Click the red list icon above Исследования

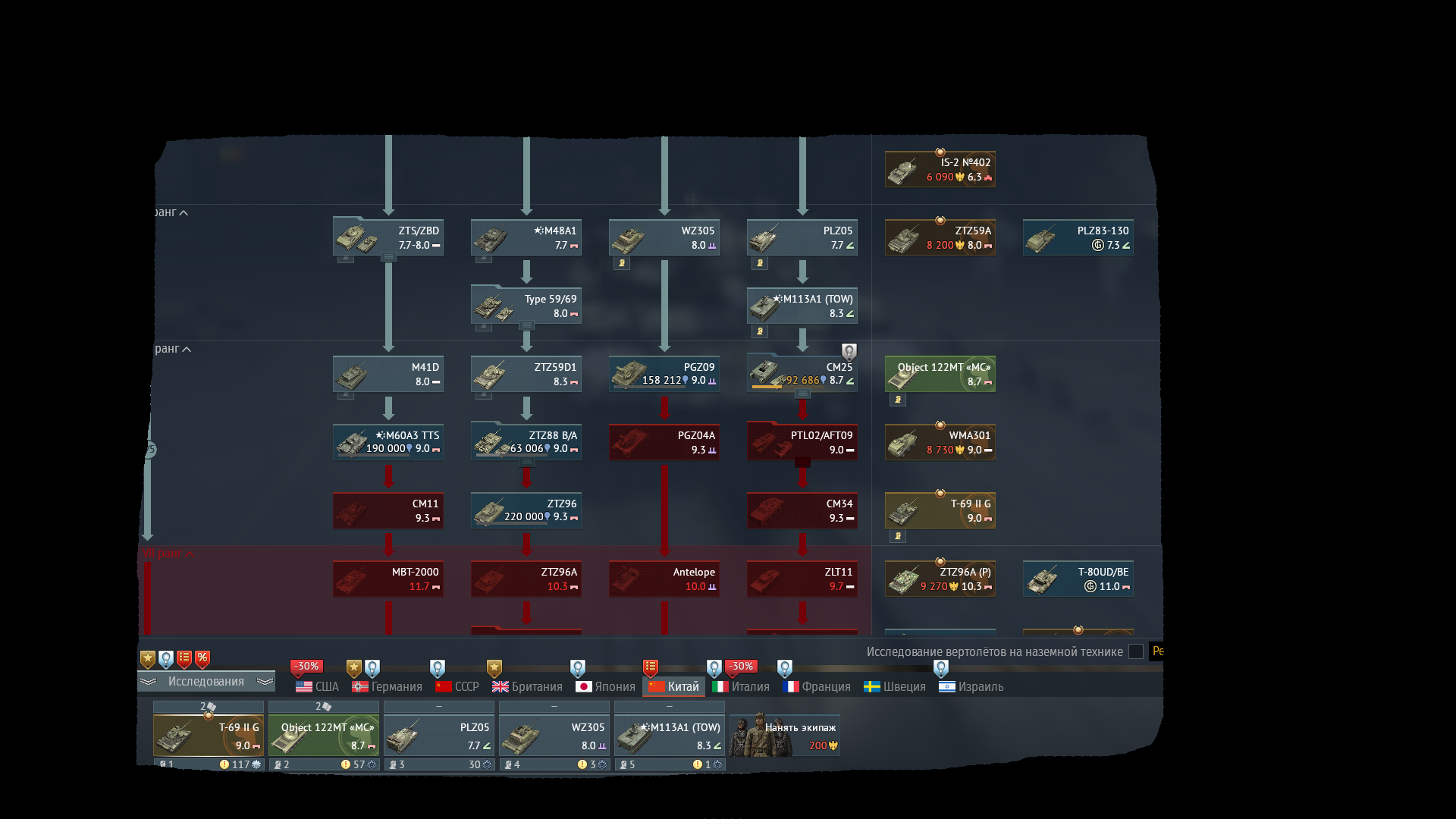point(184,658)
